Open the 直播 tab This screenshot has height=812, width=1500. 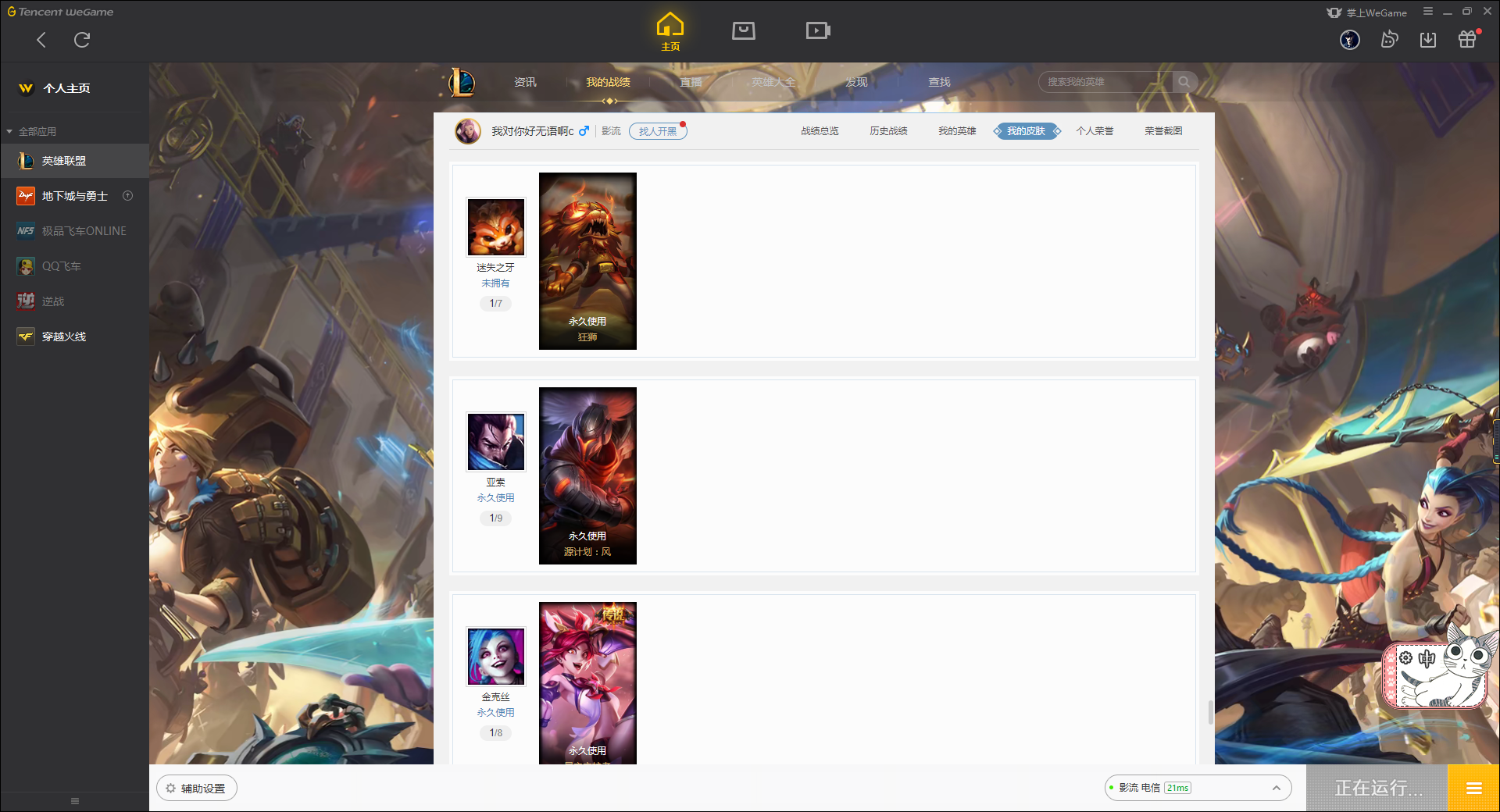tap(691, 82)
